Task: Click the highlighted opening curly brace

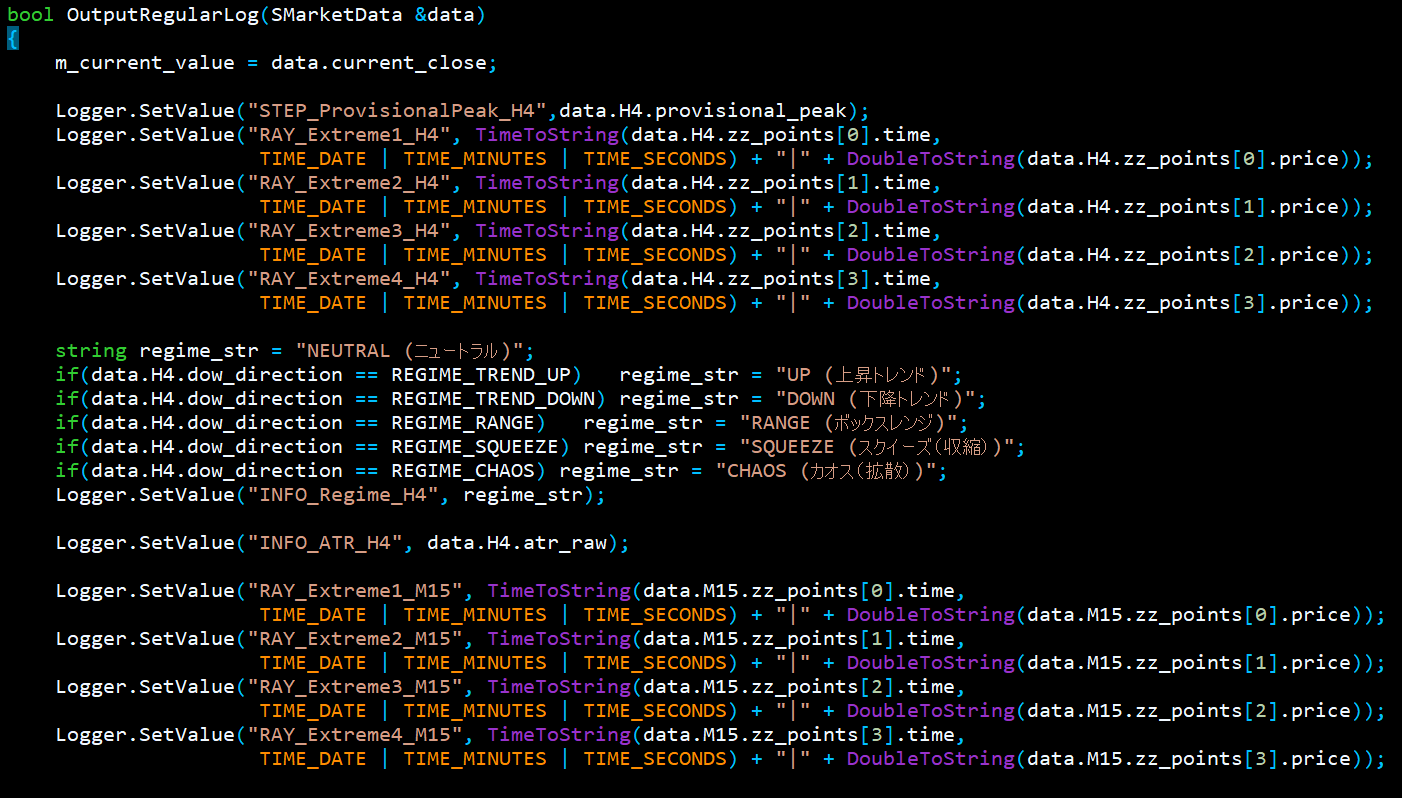Action: pyautogui.click(x=12, y=39)
